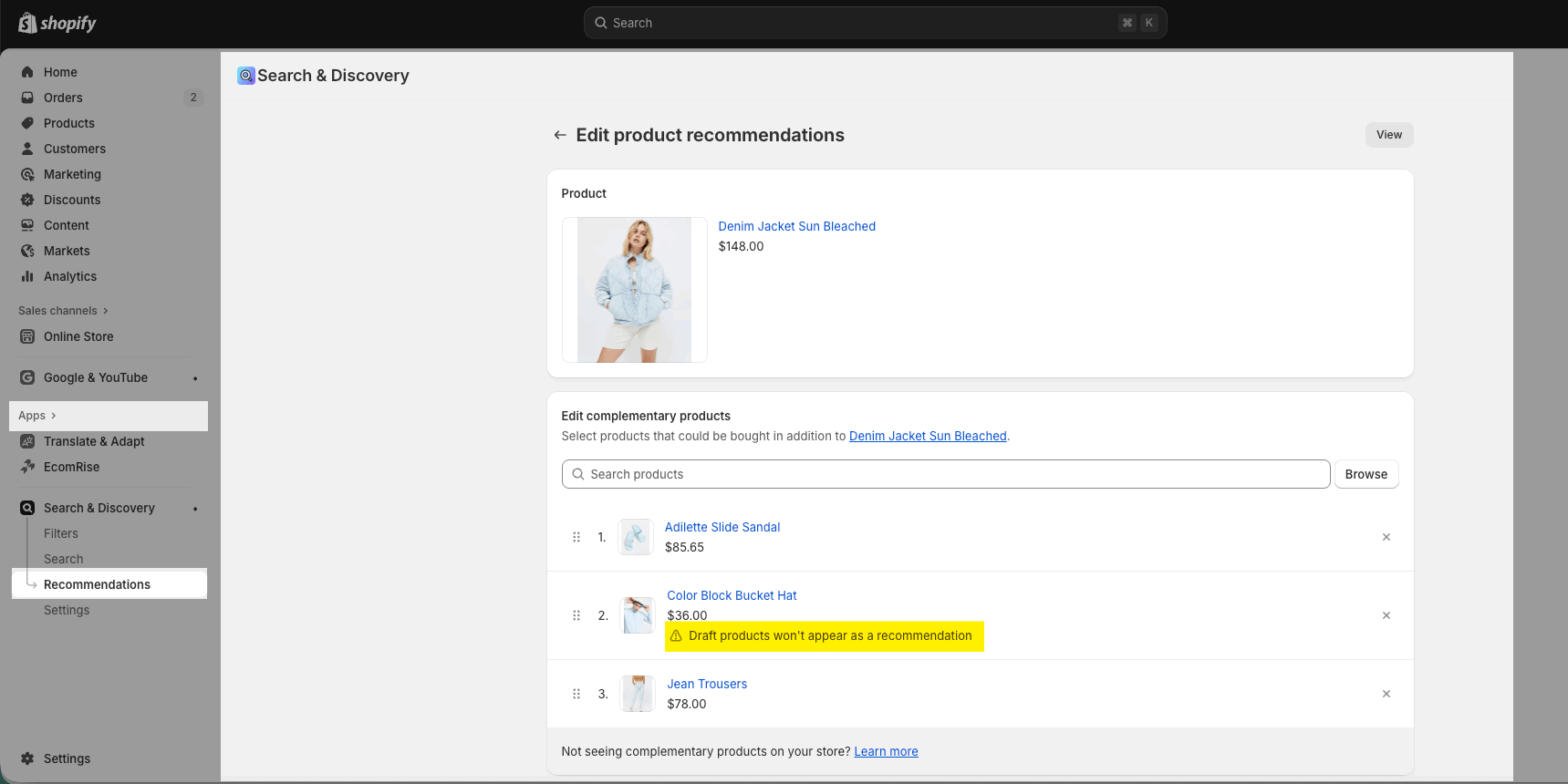Select Recommendations in the sidebar
Screen dimensions: 1568x784
pos(97,584)
